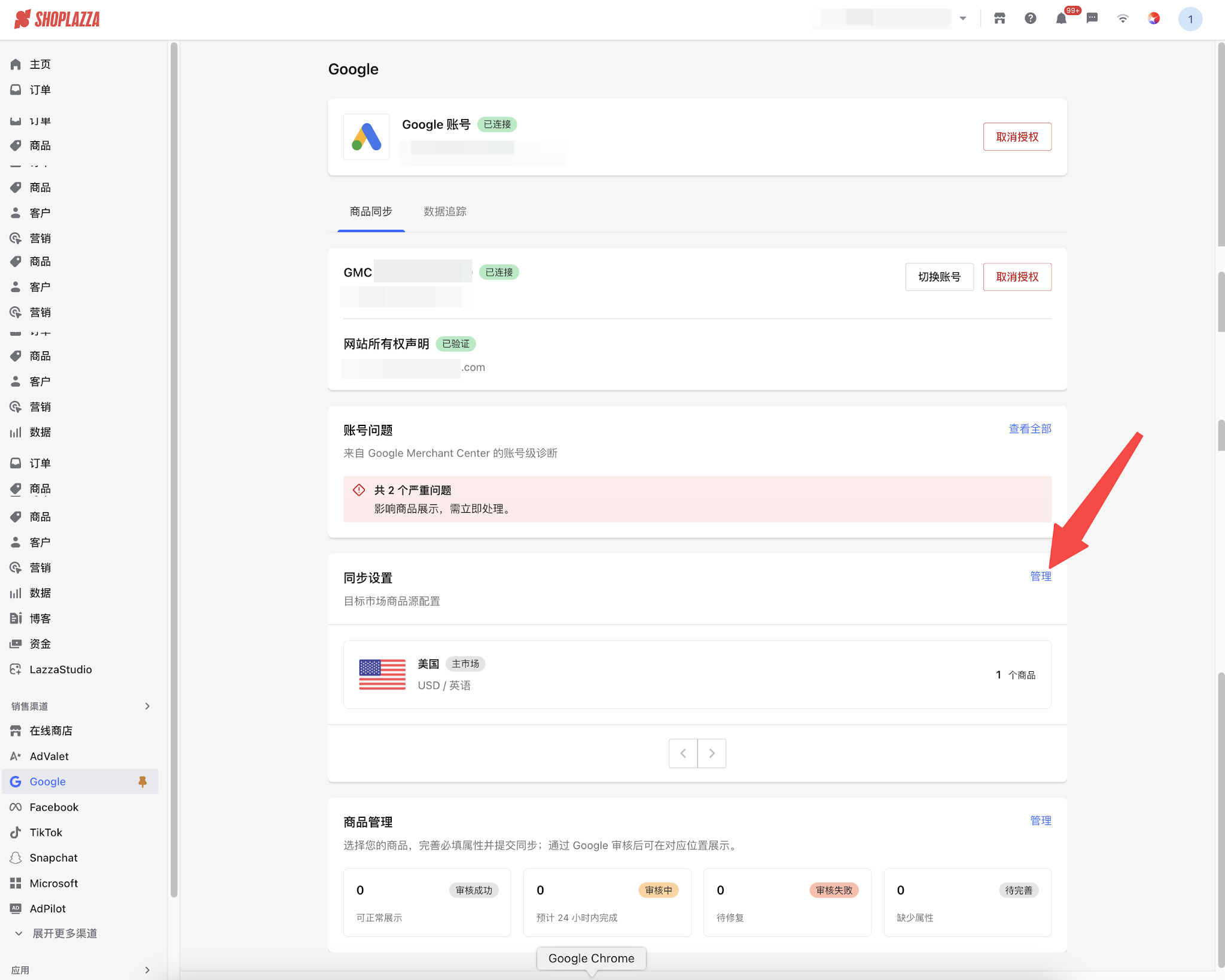Expand the 应用 section arrow
Image resolution: width=1225 pixels, height=980 pixels.
click(x=147, y=970)
